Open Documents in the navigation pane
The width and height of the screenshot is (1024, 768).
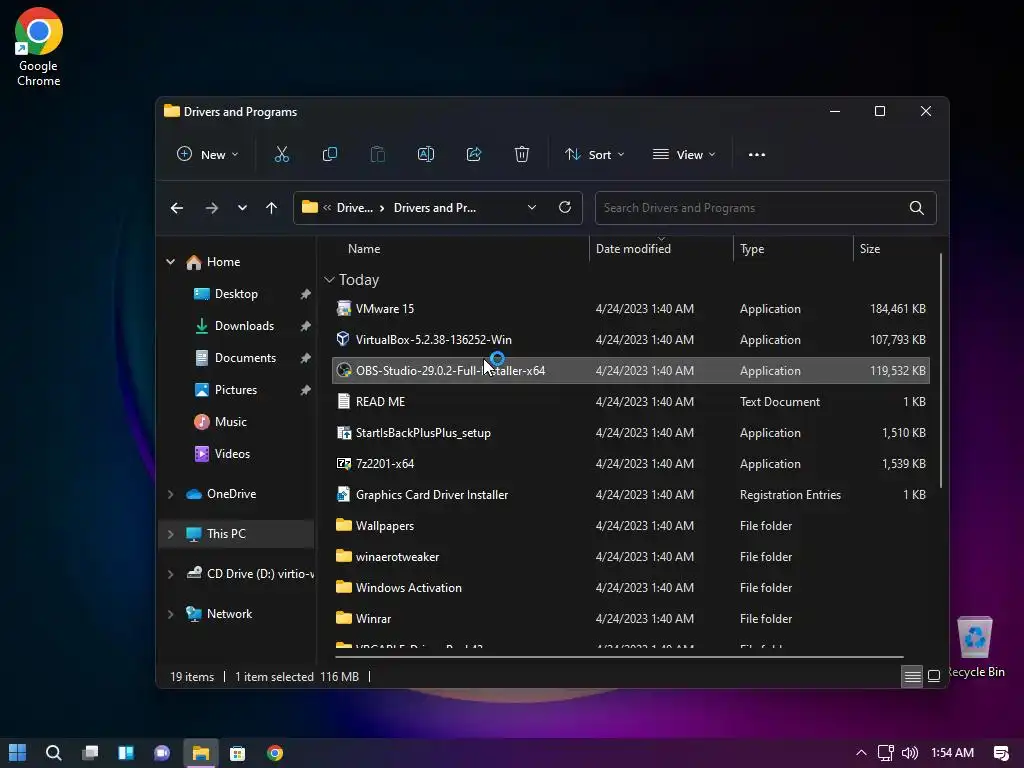[246, 358]
